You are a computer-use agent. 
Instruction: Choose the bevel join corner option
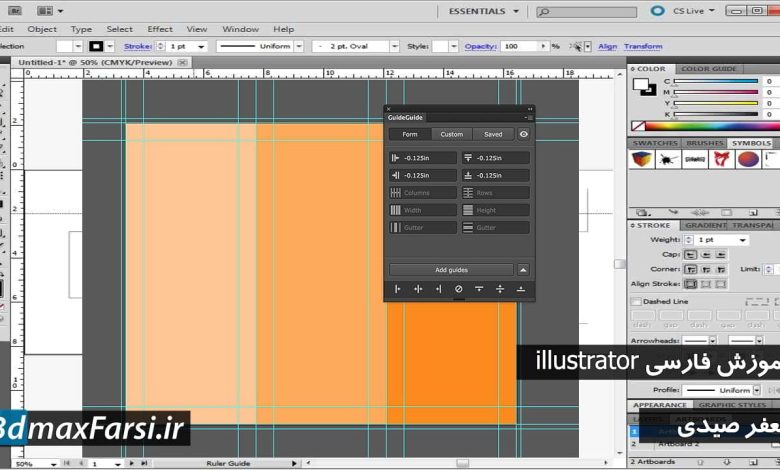coord(721,270)
